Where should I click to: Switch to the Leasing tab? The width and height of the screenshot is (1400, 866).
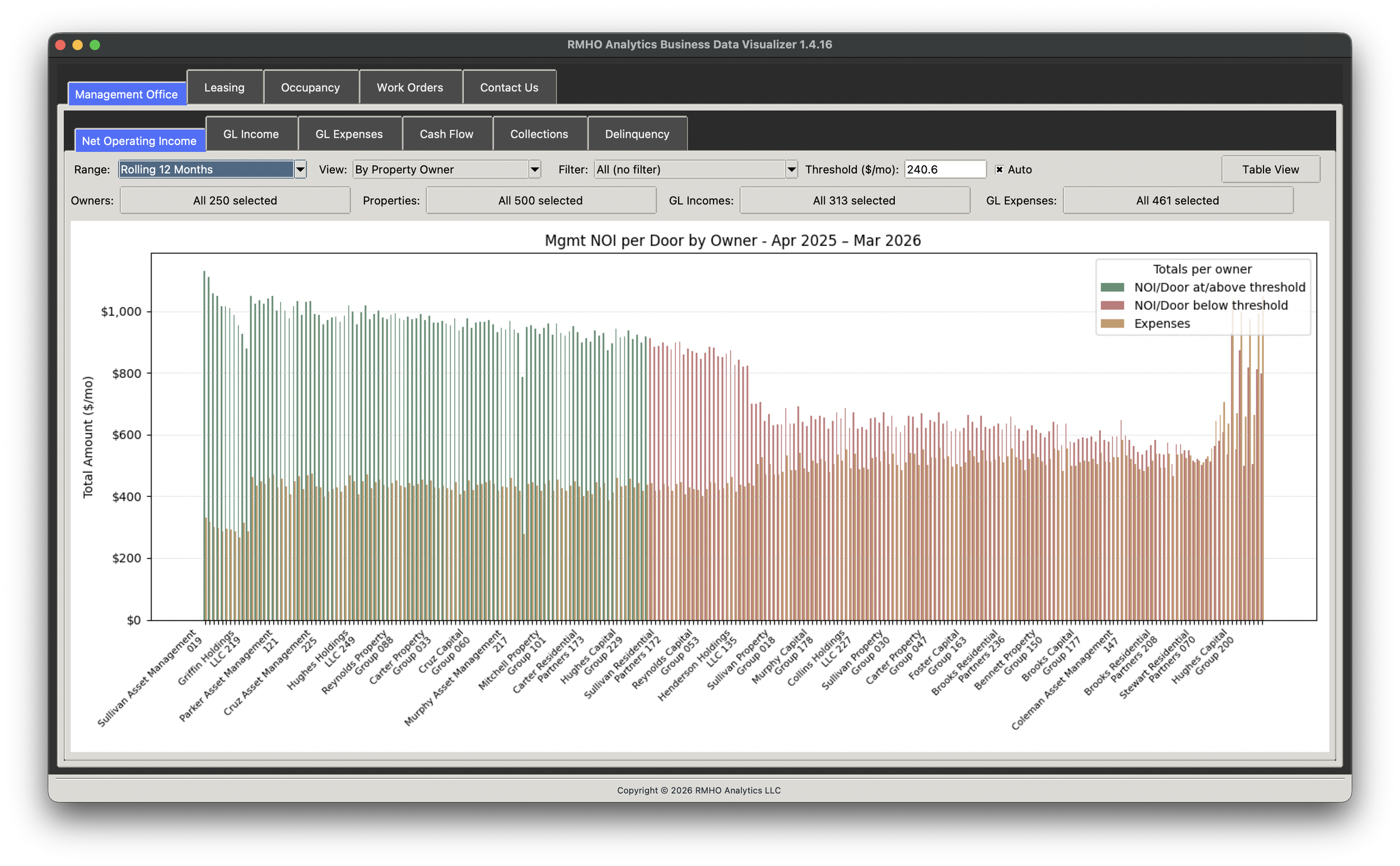pyautogui.click(x=225, y=87)
